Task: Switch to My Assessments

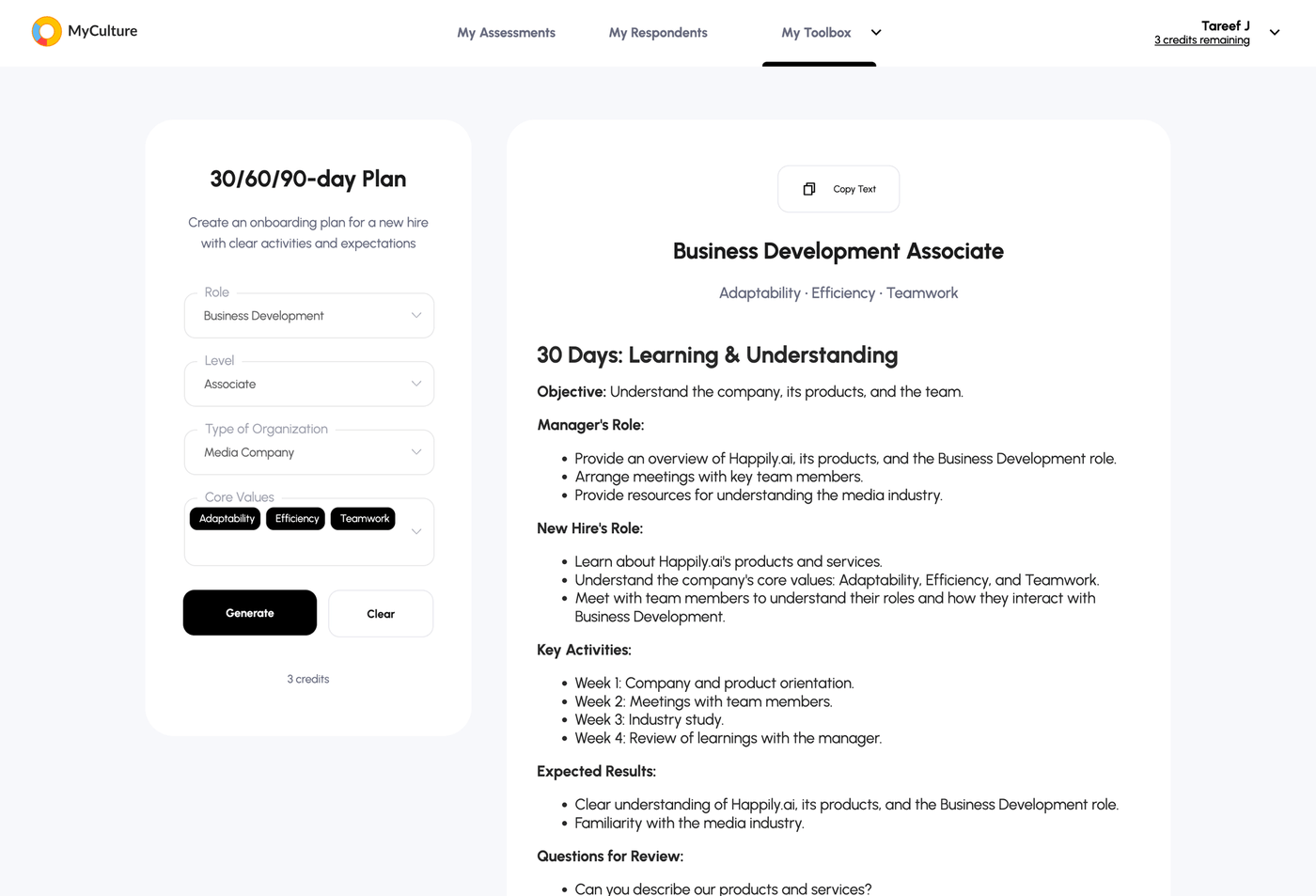Action: 506,32
